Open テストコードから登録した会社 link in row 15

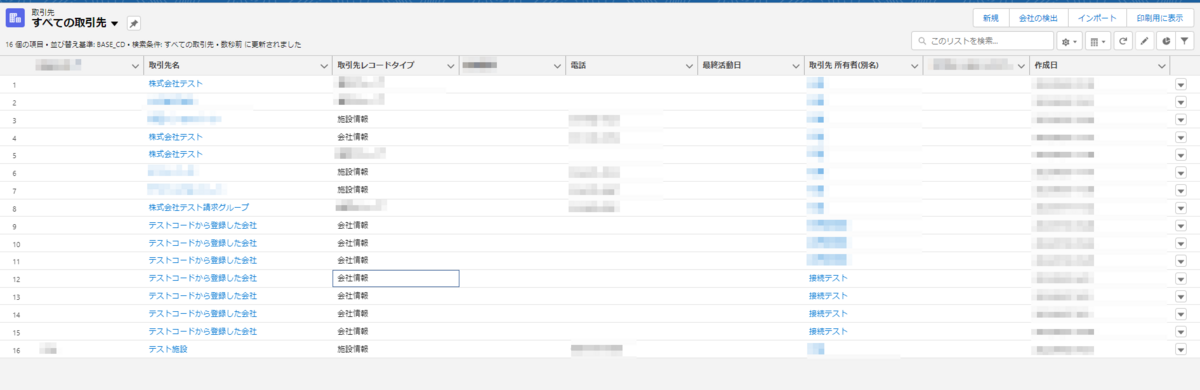point(203,332)
